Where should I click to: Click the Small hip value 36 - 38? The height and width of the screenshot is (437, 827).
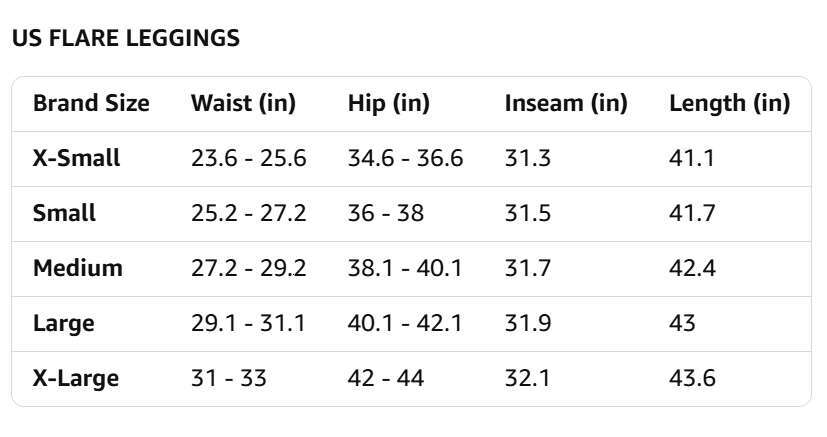tap(386, 213)
